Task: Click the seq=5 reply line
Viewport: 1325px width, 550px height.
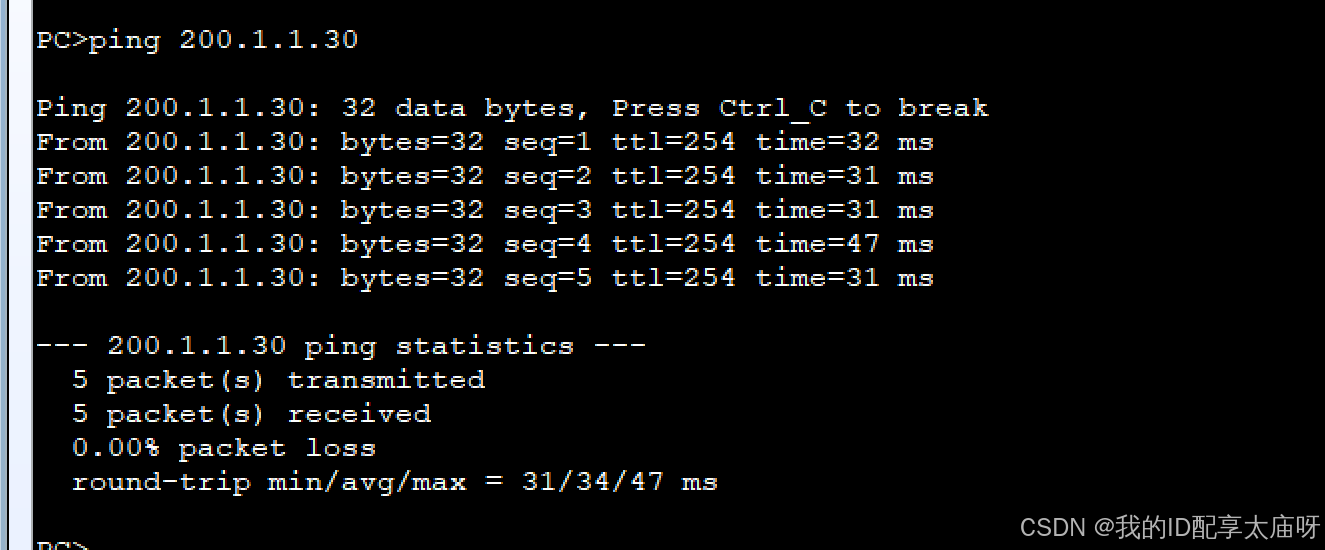Action: 485,278
